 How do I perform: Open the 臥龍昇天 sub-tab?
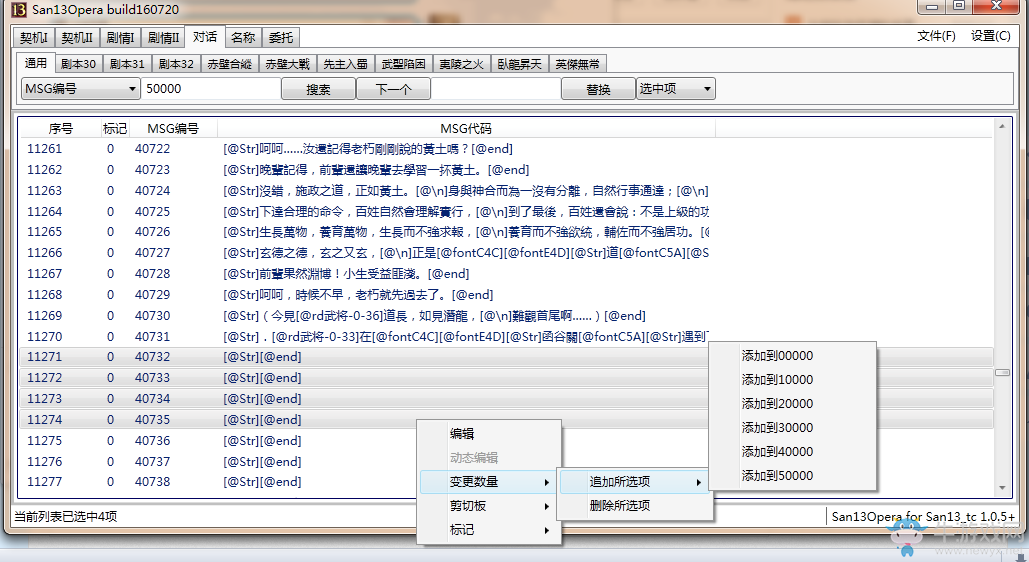(x=519, y=64)
